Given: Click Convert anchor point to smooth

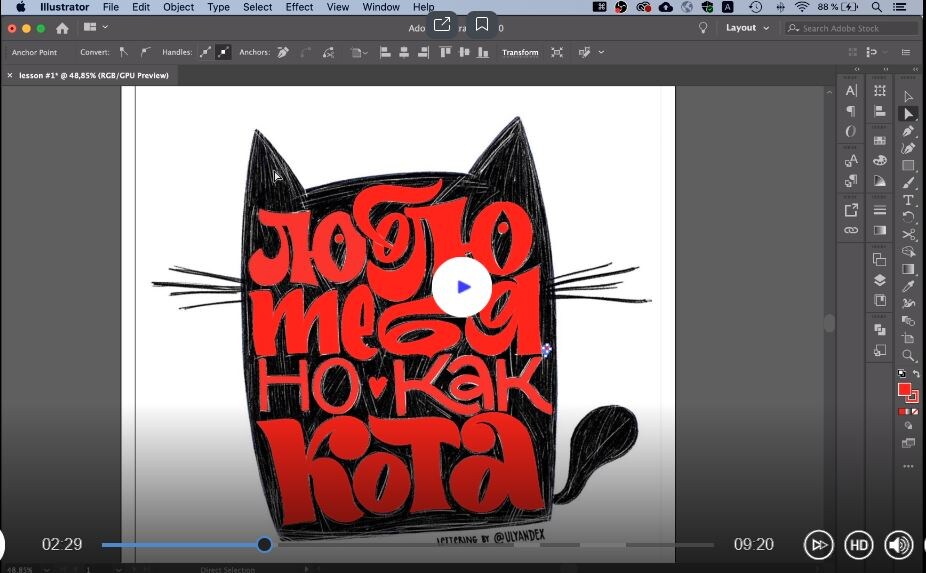Looking at the screenshot, I should tap(145, 52).
